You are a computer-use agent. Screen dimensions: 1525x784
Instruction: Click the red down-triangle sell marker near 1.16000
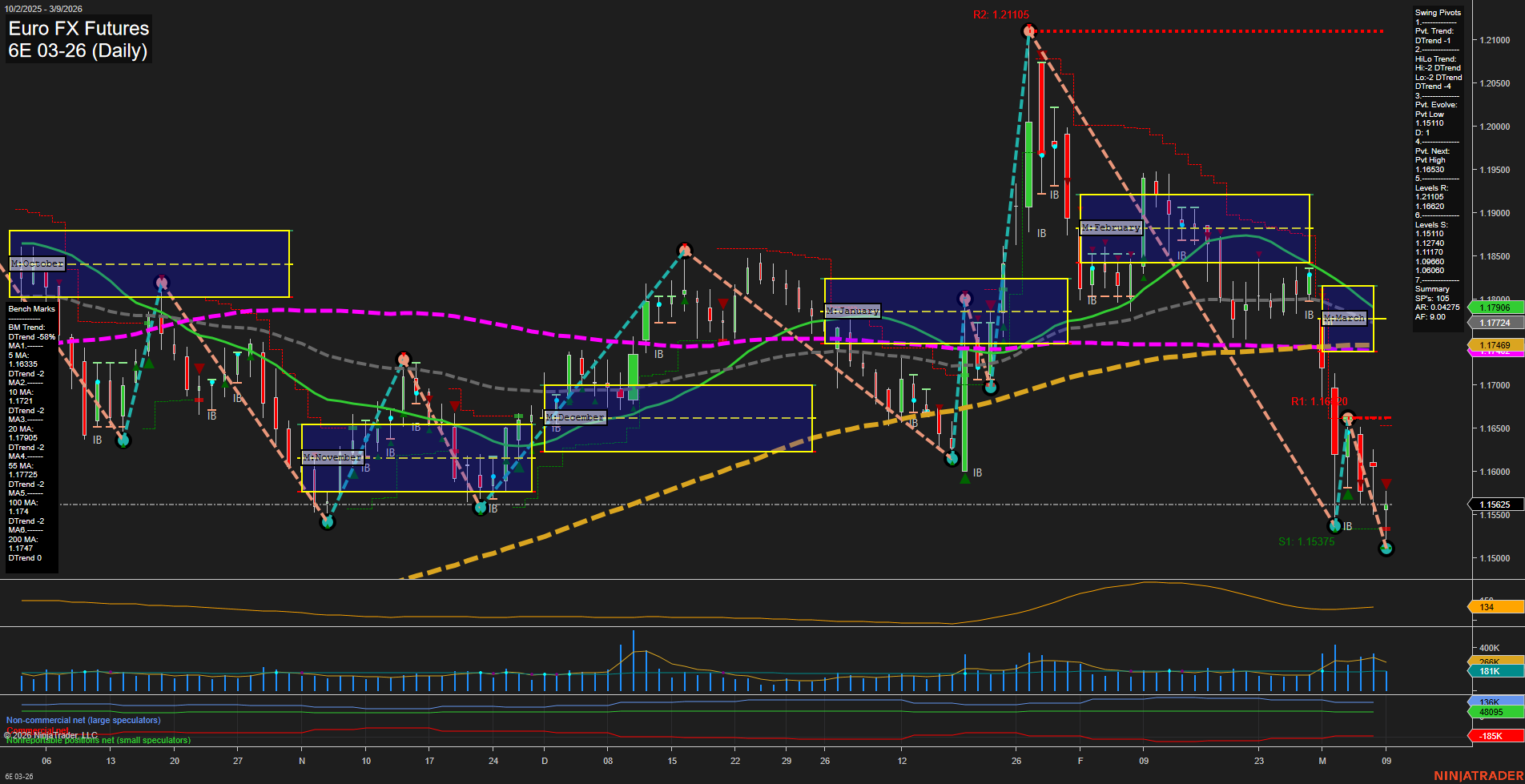point(1386,484)
